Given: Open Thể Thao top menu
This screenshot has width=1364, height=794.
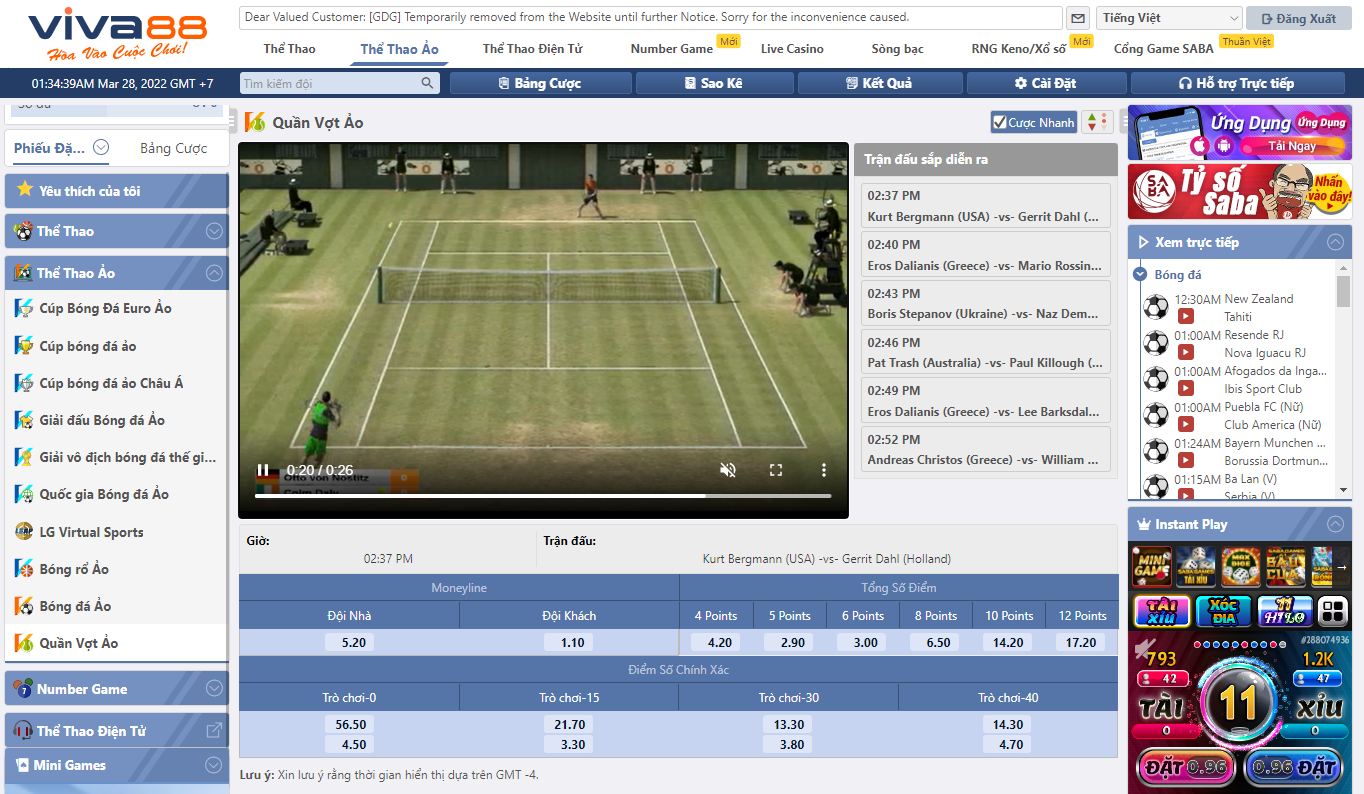Looking at the screenshot, I should 289,48.
